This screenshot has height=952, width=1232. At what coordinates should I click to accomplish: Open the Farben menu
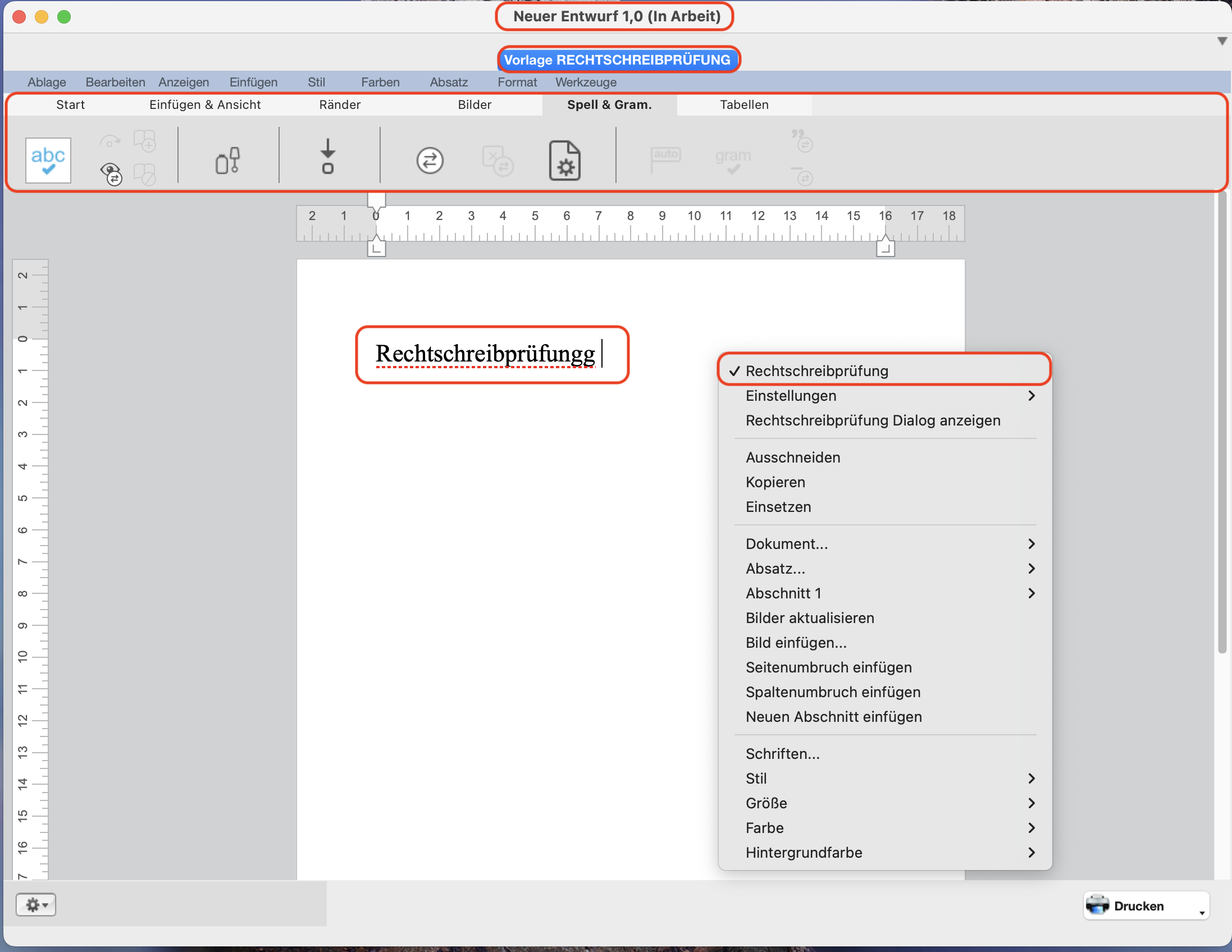[380, 82]
